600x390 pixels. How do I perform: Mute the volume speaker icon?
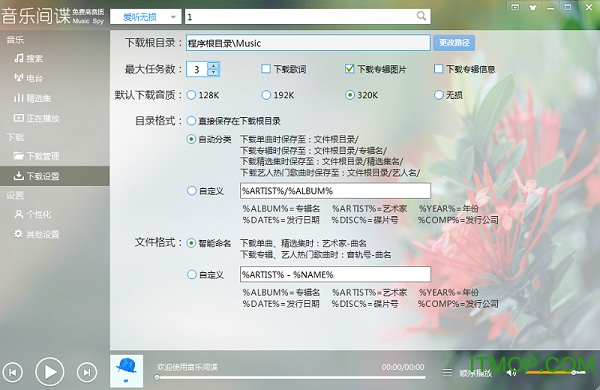point(511,372)
